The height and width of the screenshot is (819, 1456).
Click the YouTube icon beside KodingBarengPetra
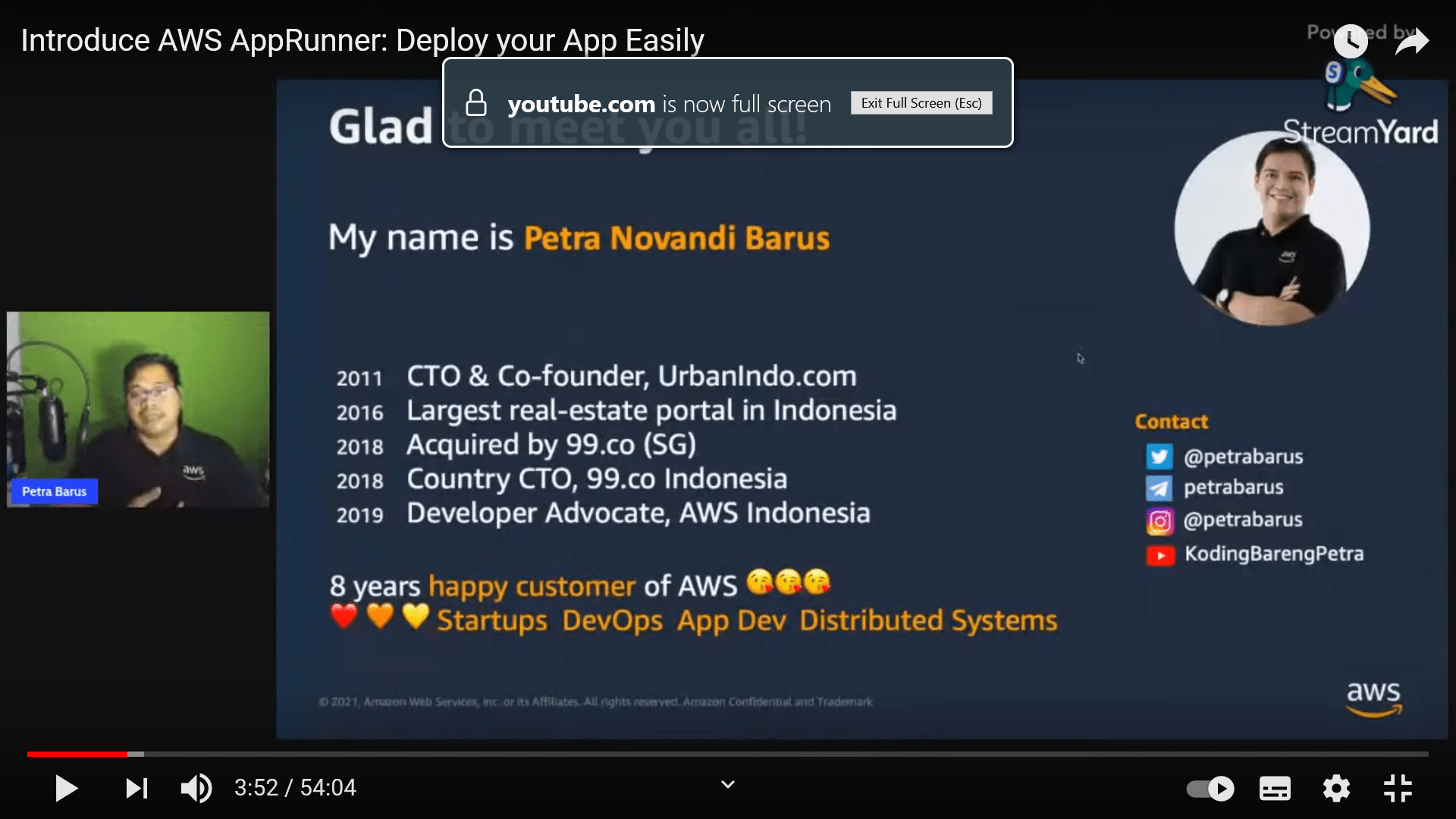pos(1160,555)
